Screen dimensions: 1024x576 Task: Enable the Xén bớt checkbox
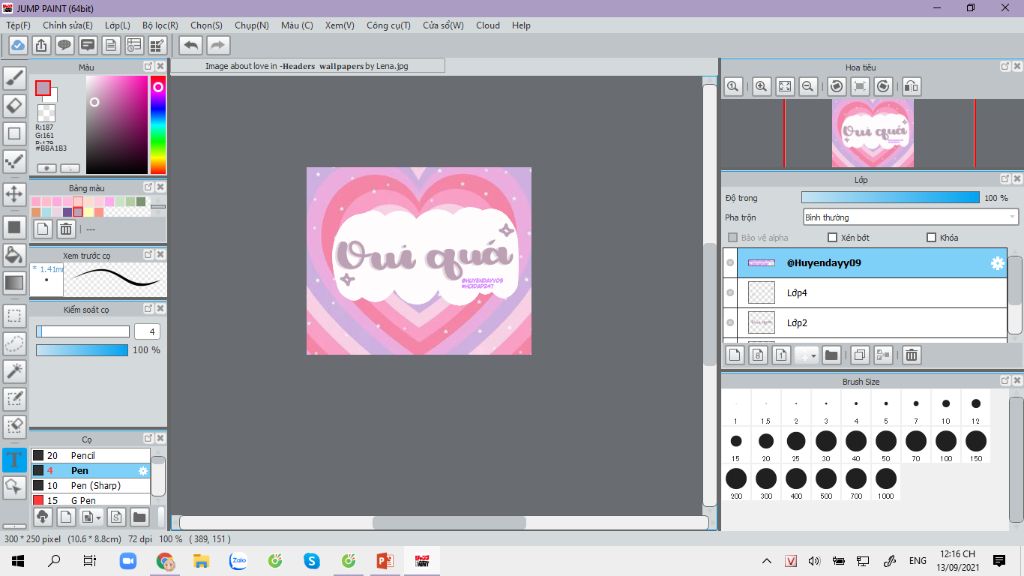point(832,238)
